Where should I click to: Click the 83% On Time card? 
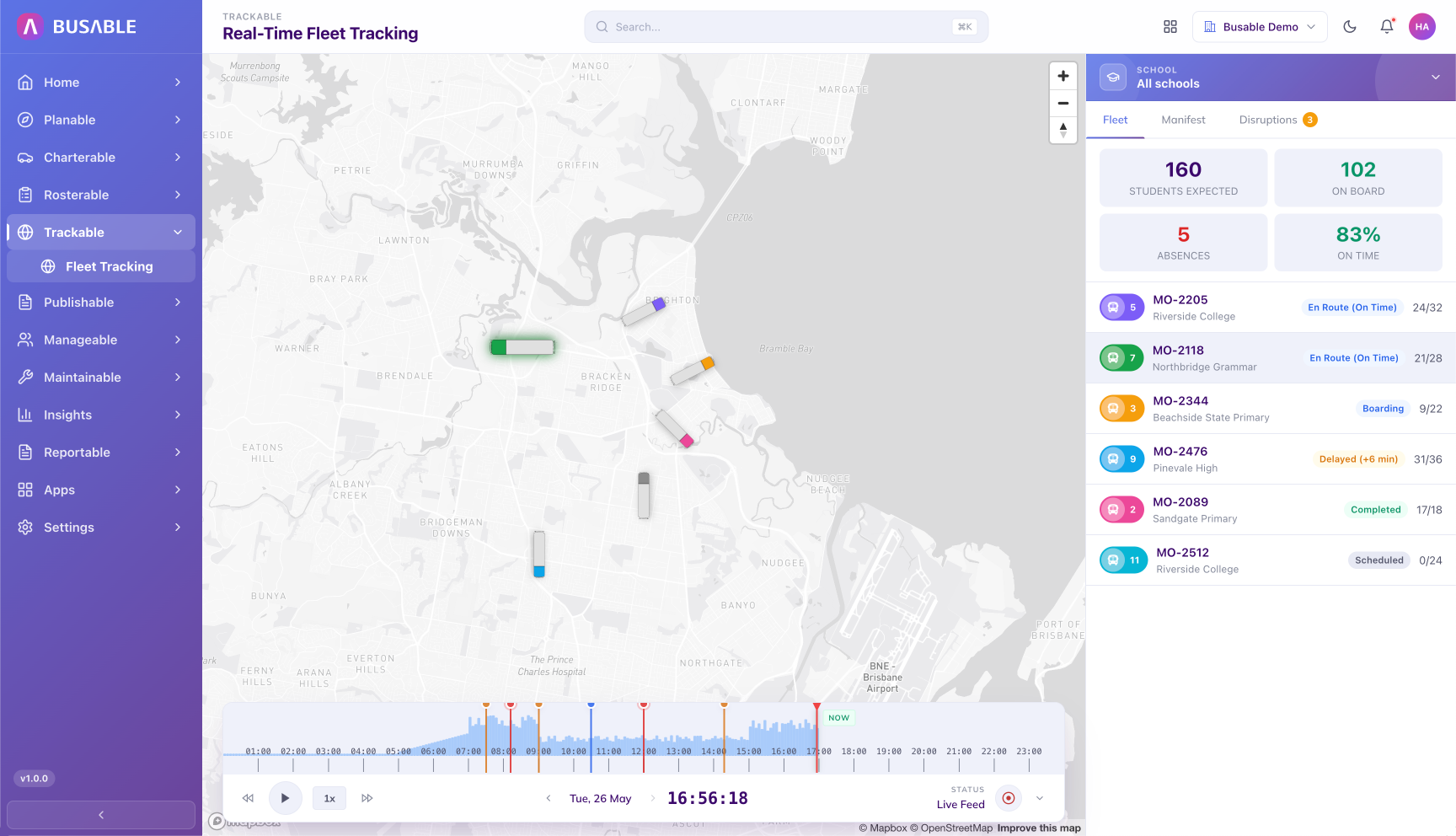(x=1358, y=243)
